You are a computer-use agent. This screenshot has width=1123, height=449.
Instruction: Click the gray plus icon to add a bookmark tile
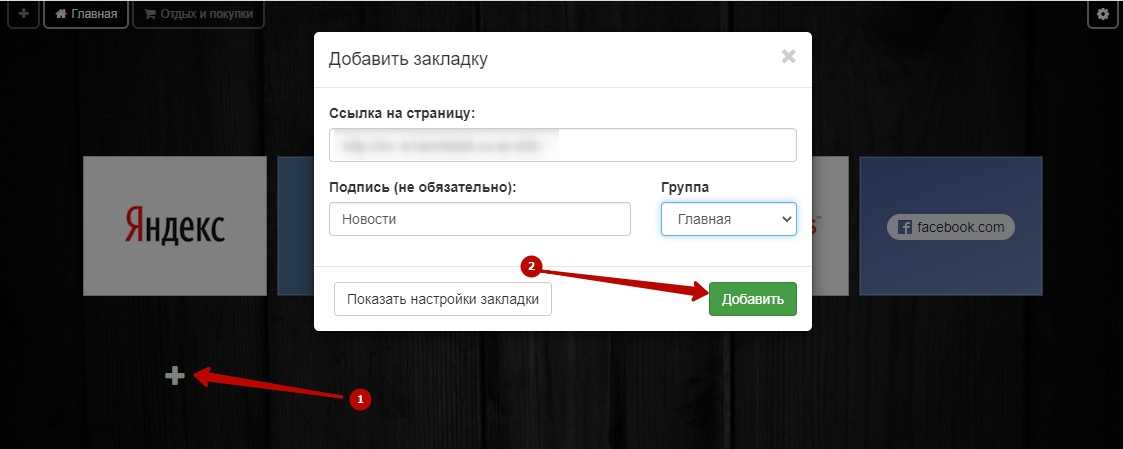[175, 376]
